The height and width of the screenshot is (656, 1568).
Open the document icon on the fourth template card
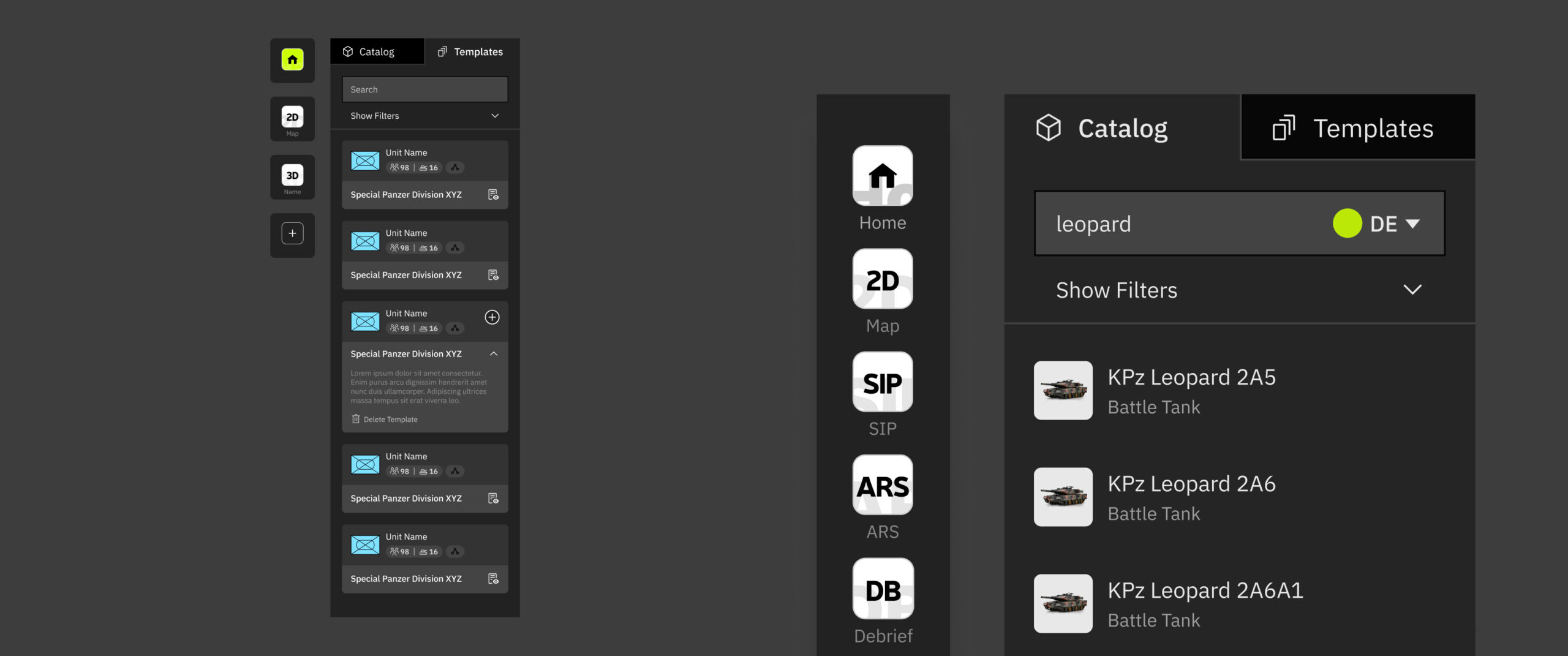tap(493, 499)
